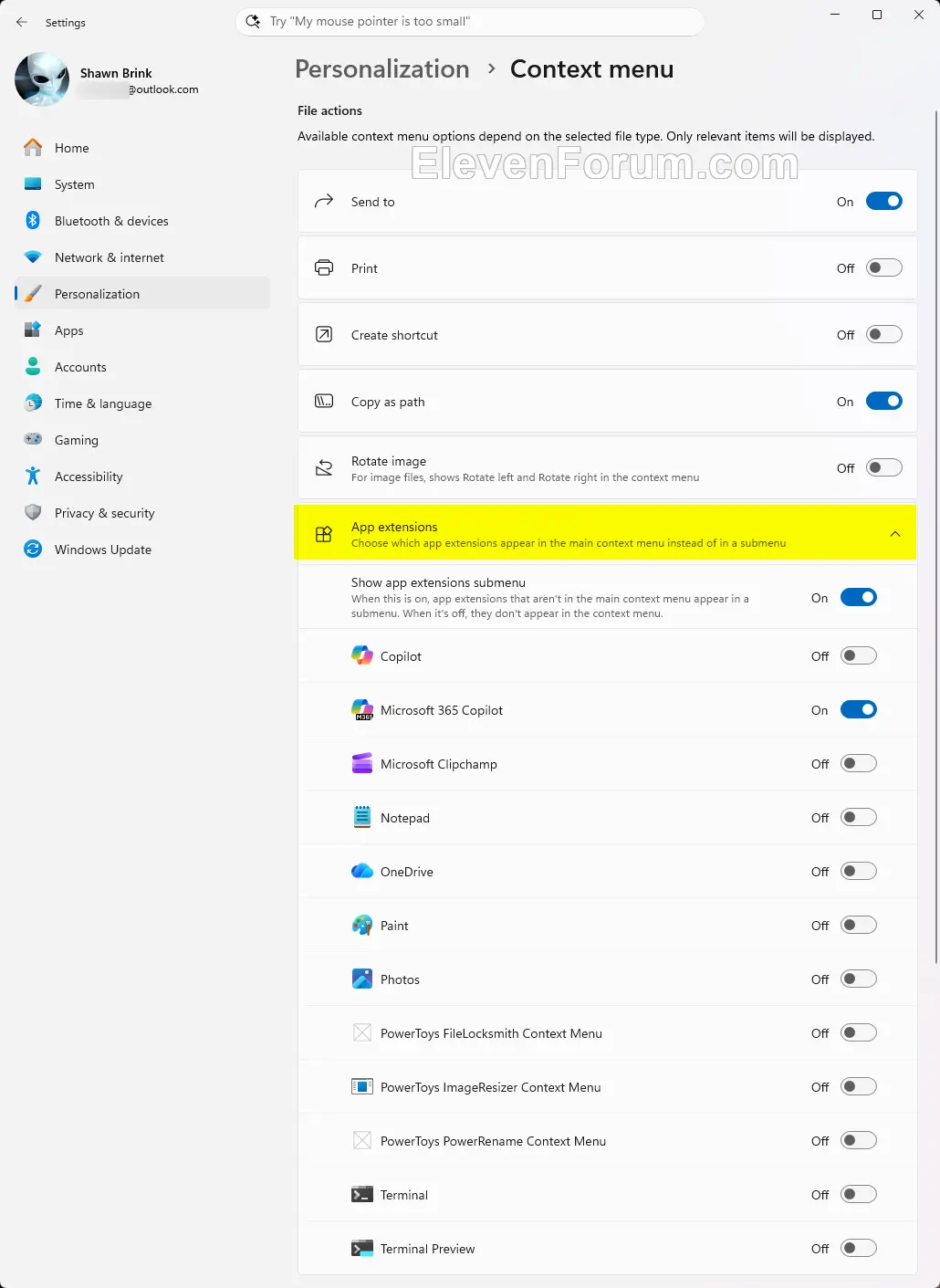This screenshot has width=940, height=1288.
Task: Click the Rotate image icon
Action: (324, 467)
